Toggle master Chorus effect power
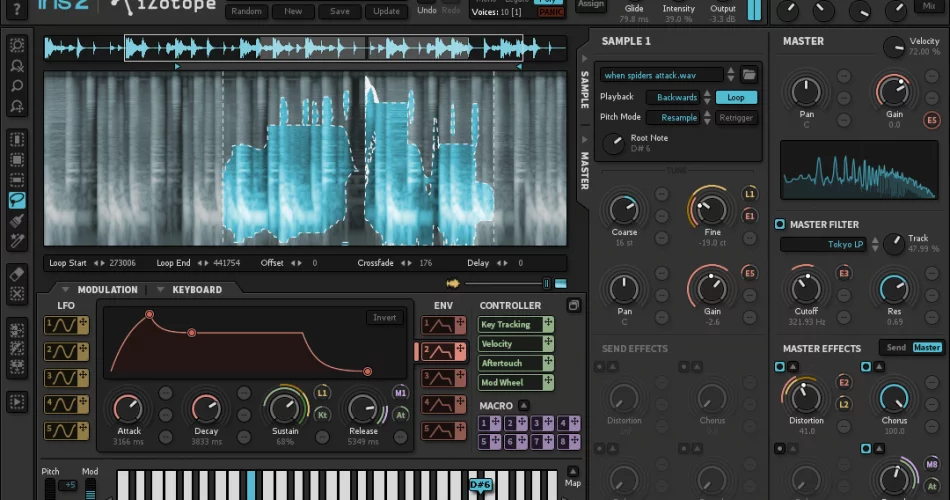This screenshot has width=950, height=500. 866,367
